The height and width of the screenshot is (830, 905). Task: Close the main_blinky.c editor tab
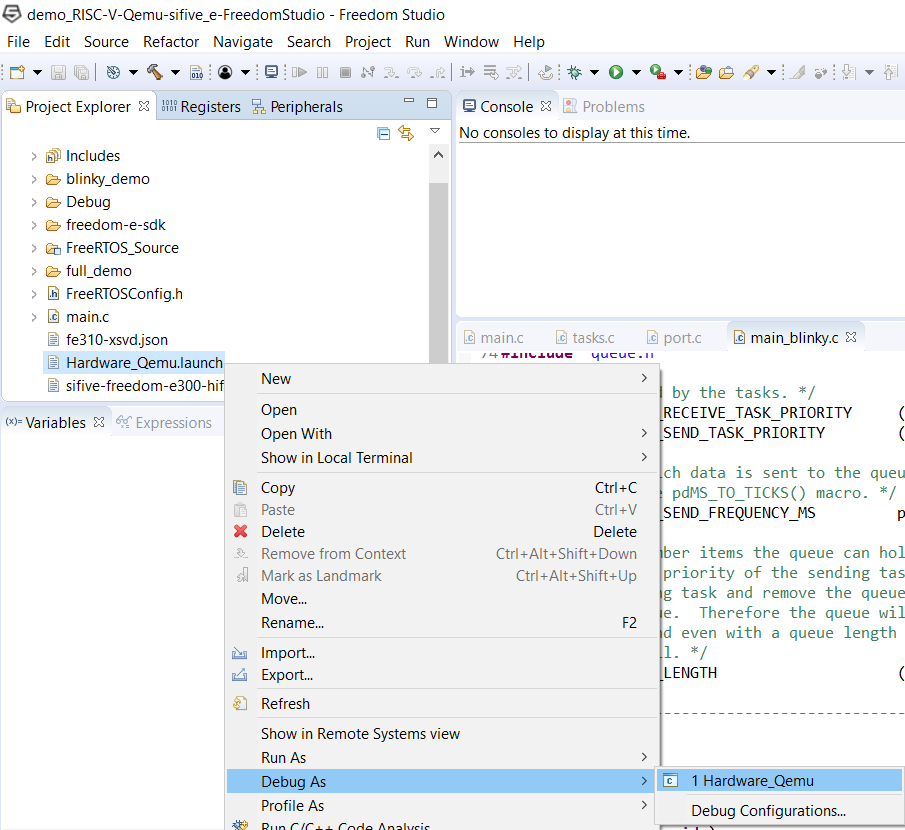(x=851, y=337)
